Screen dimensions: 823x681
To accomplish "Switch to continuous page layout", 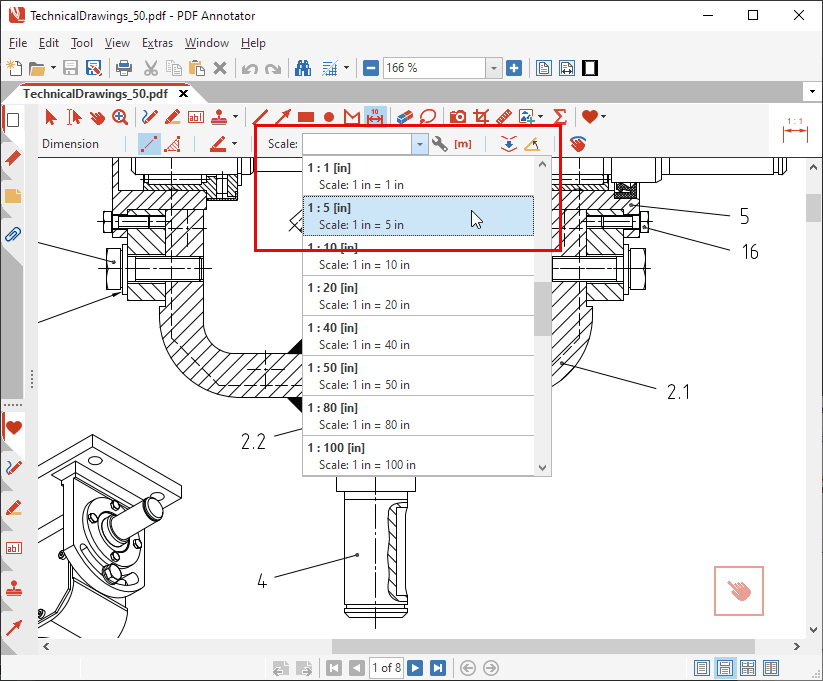I will 725,668.
